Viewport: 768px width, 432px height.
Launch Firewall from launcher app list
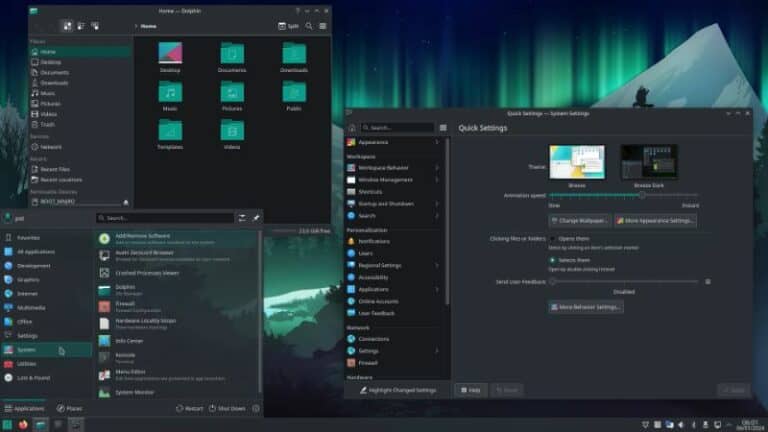pyautogui.click(x=177, y=307)
